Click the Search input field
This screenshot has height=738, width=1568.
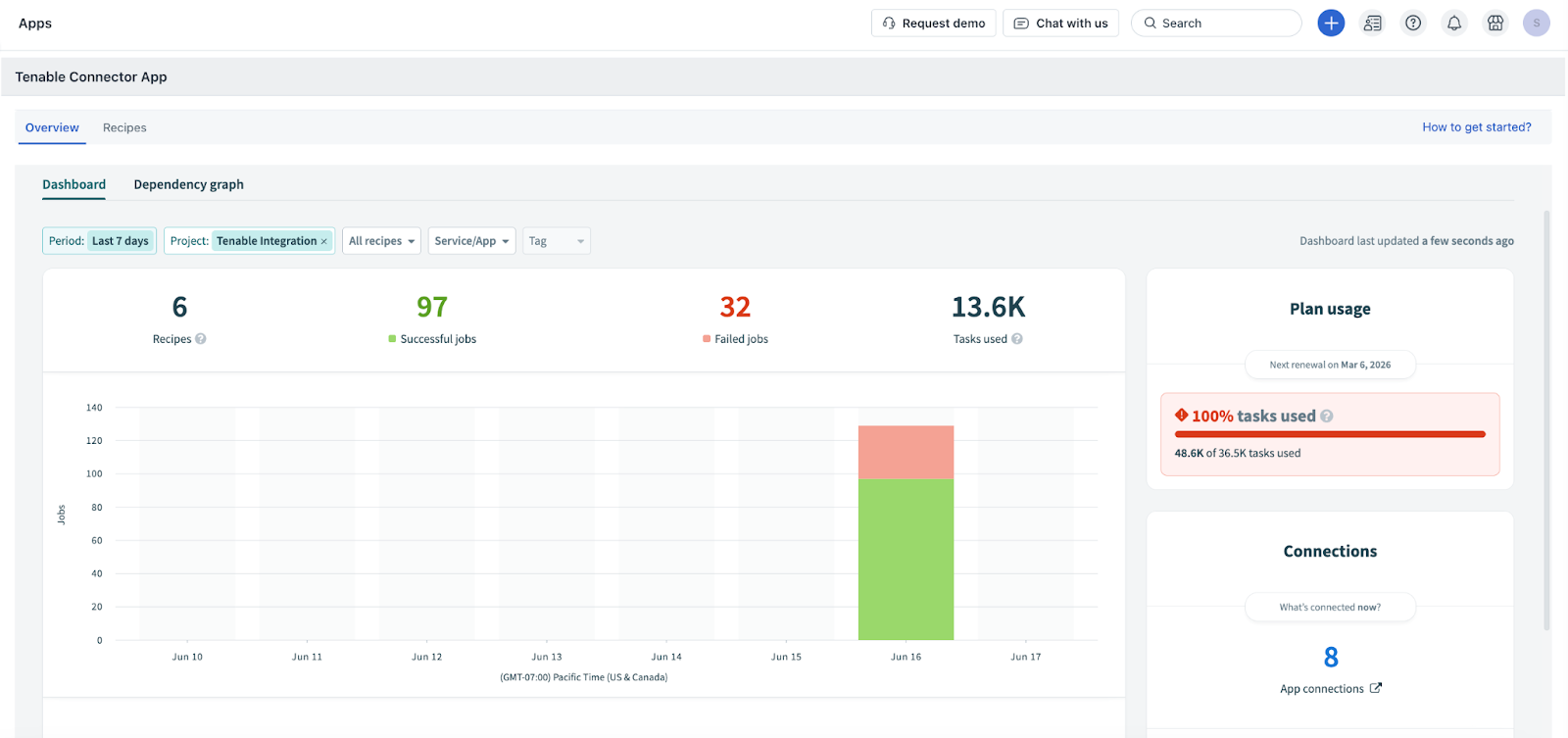(x=1216, y=23)
